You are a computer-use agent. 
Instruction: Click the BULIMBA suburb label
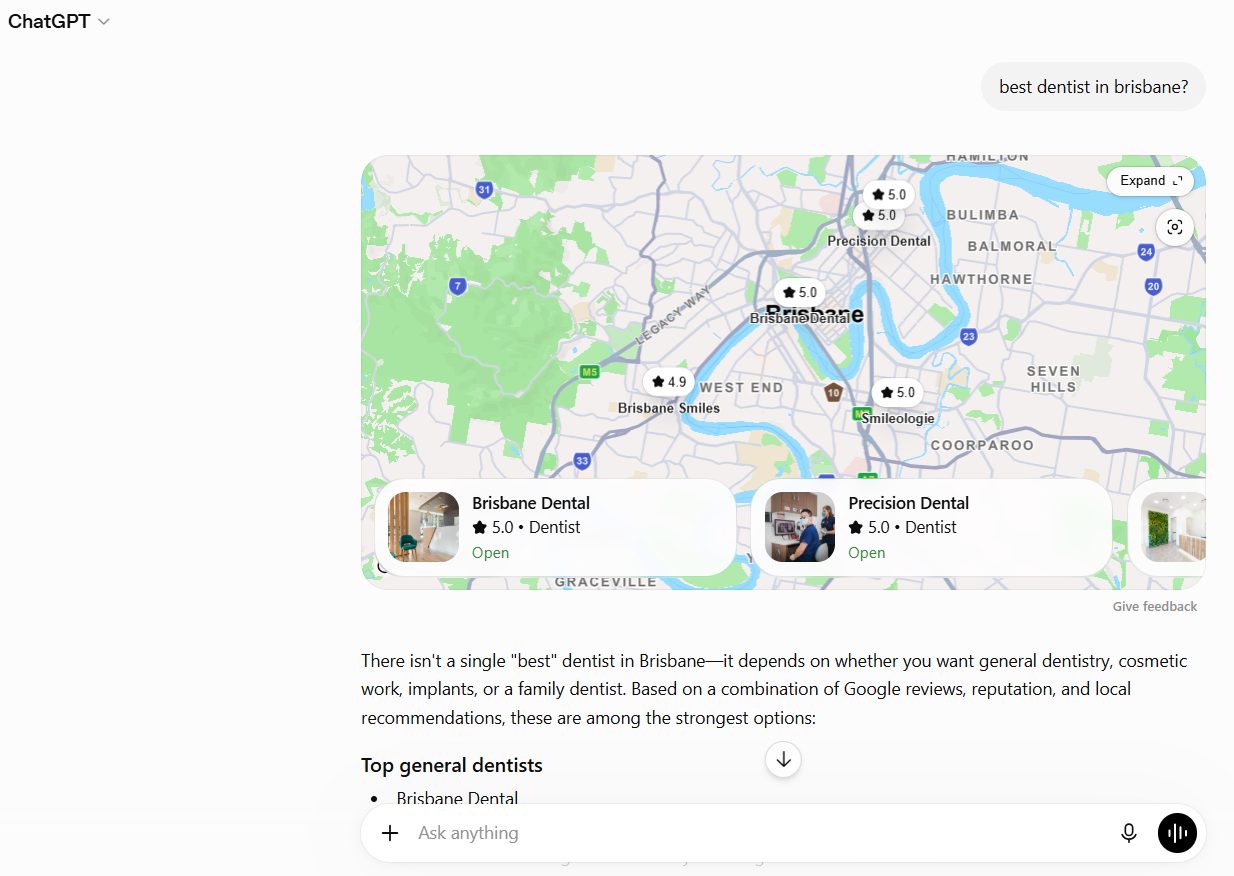(x=982, y=215)
